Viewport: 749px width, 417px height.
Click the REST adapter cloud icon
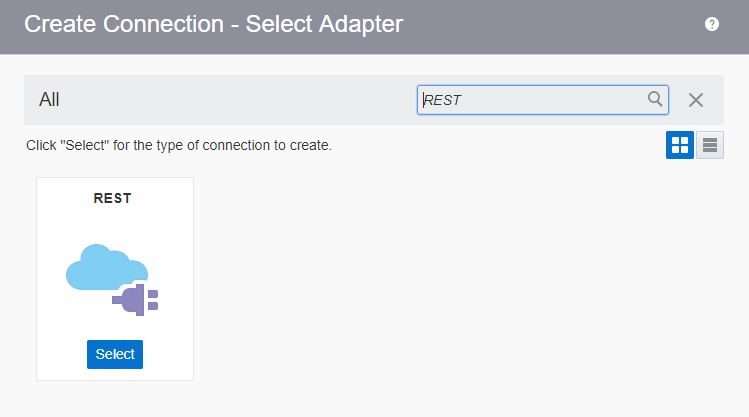(113, 282)
